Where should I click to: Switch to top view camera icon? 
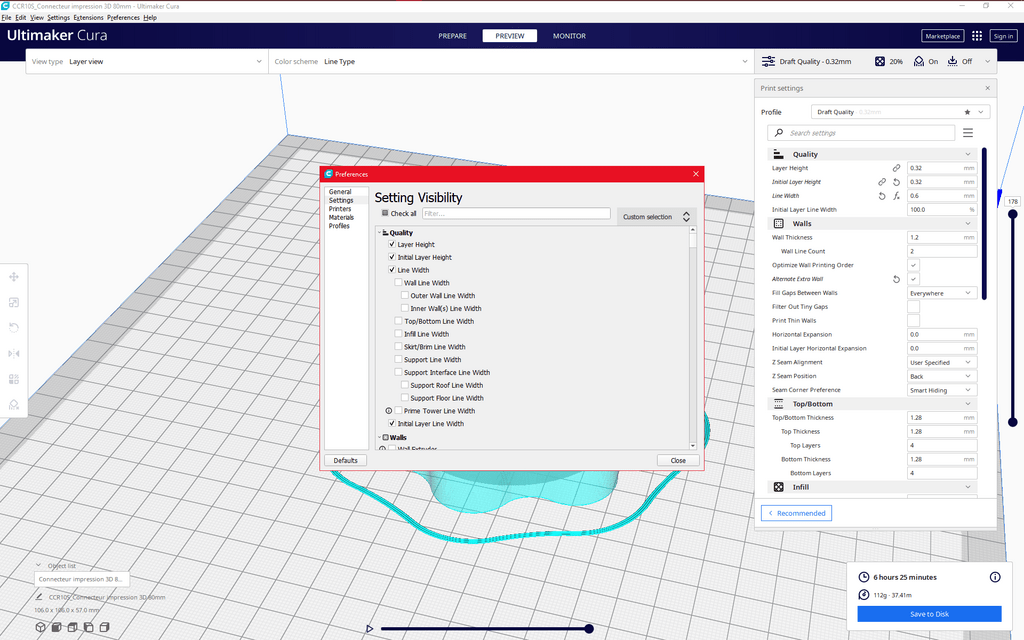pyautogui.click(x=72, y=628)
